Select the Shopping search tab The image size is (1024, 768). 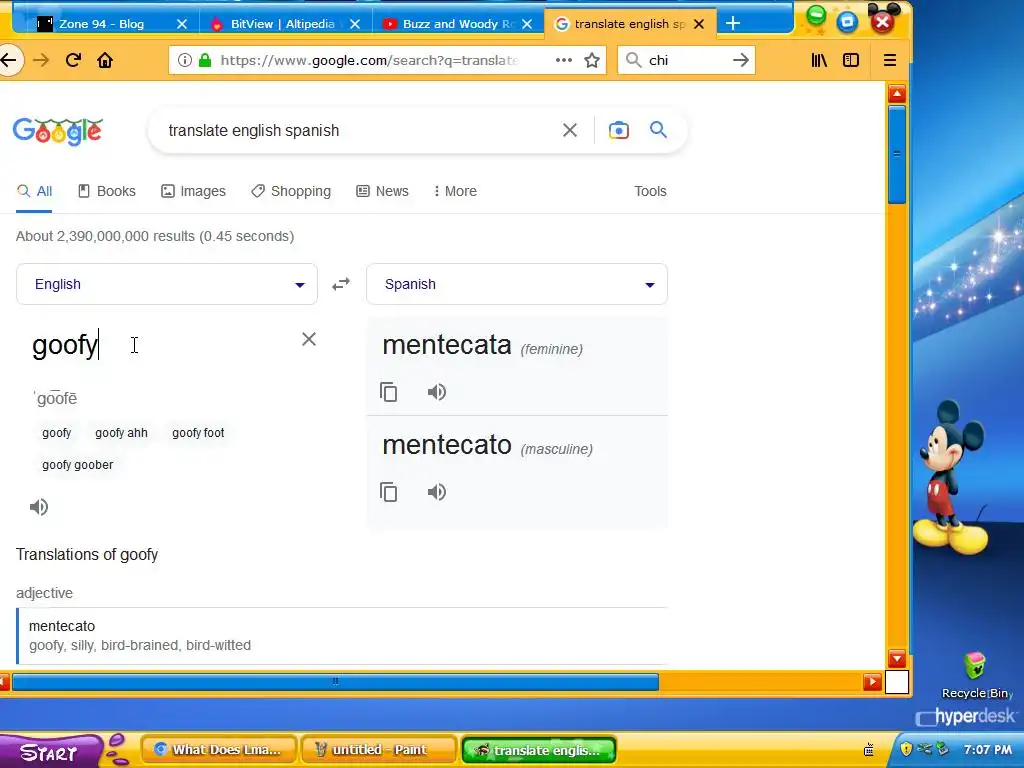(x=291, y=191)
